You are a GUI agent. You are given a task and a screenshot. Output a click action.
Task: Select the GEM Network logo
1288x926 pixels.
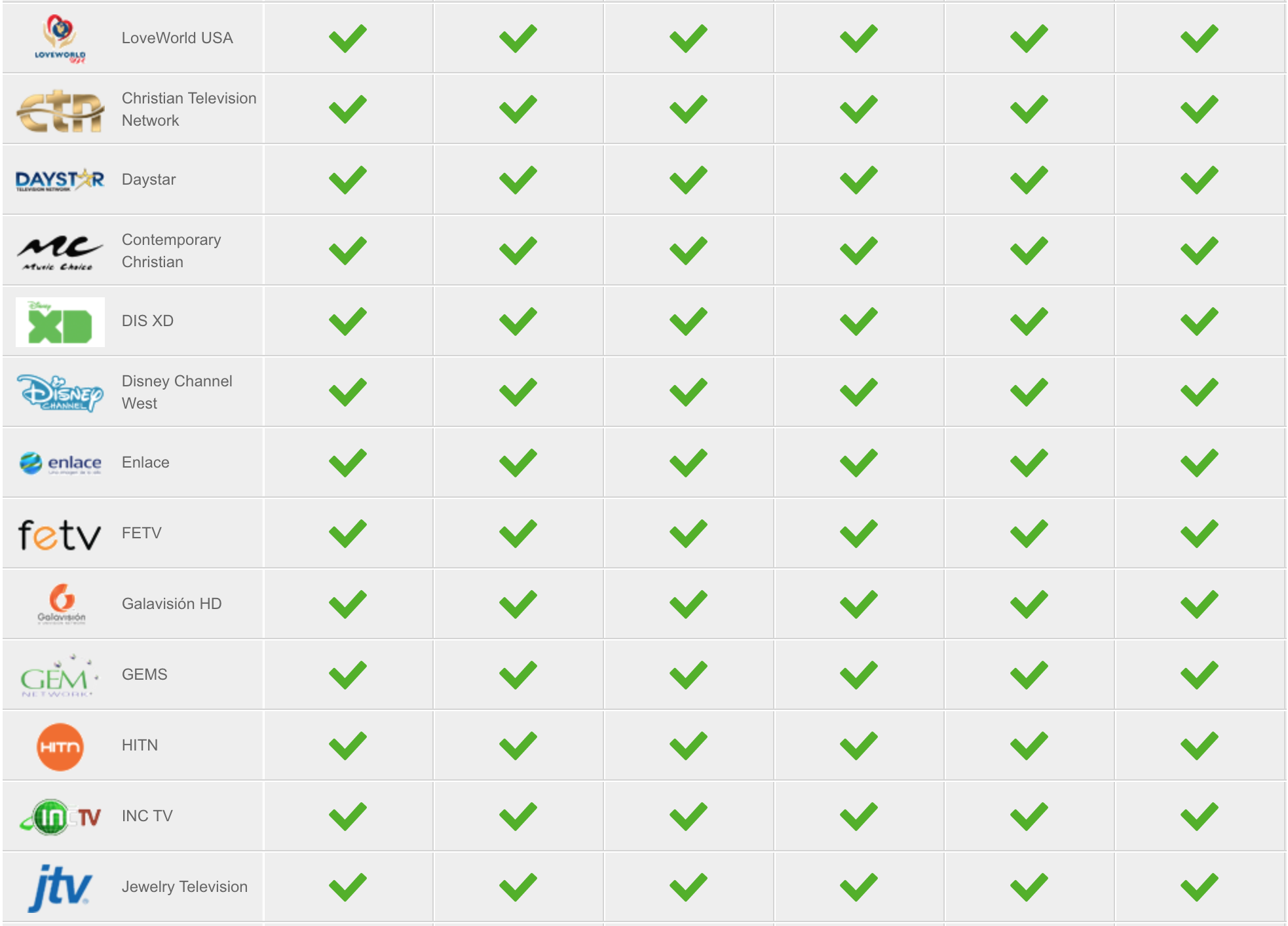[x=59, y=676]
